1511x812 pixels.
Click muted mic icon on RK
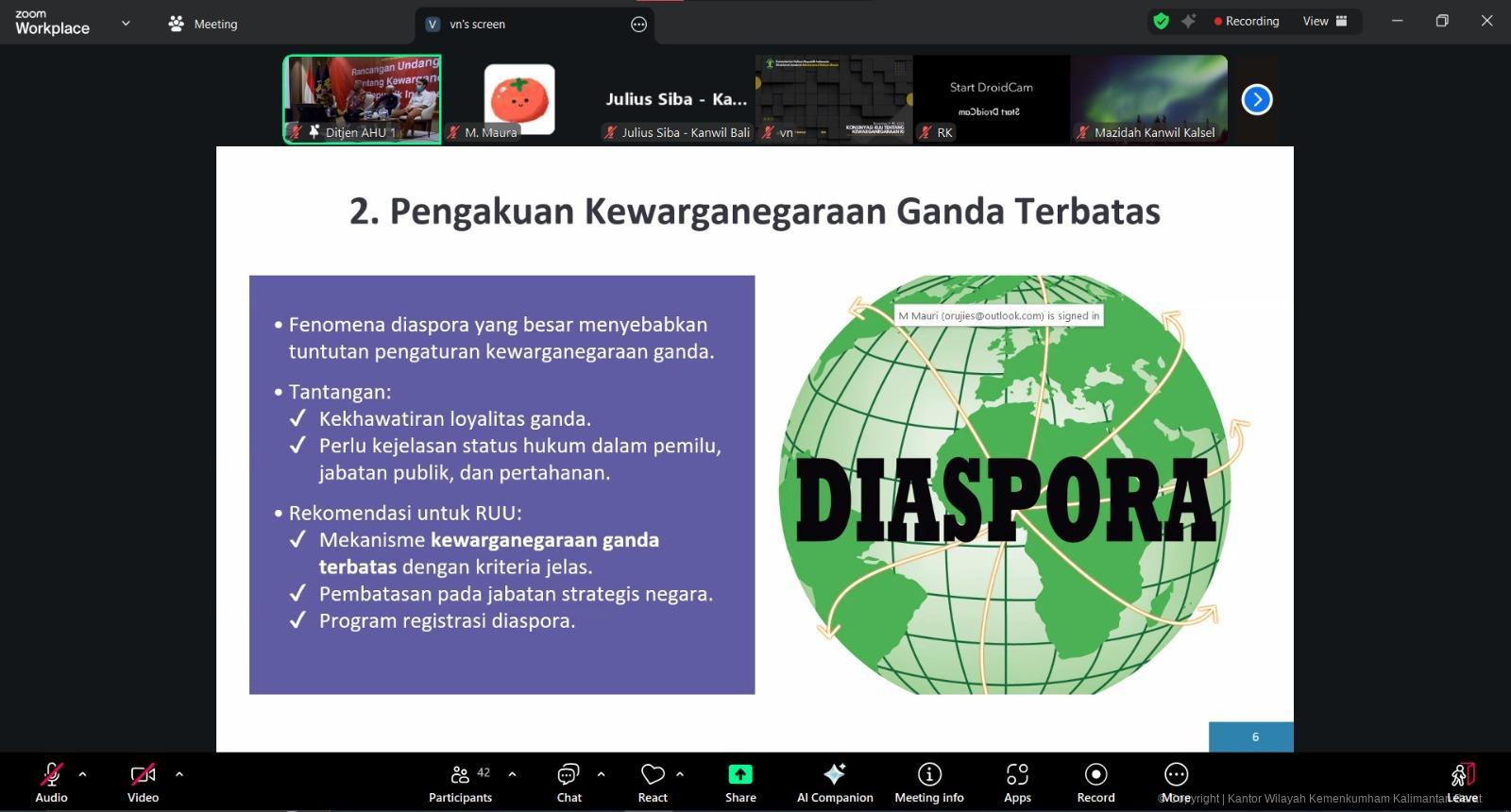tap(926, 132)
